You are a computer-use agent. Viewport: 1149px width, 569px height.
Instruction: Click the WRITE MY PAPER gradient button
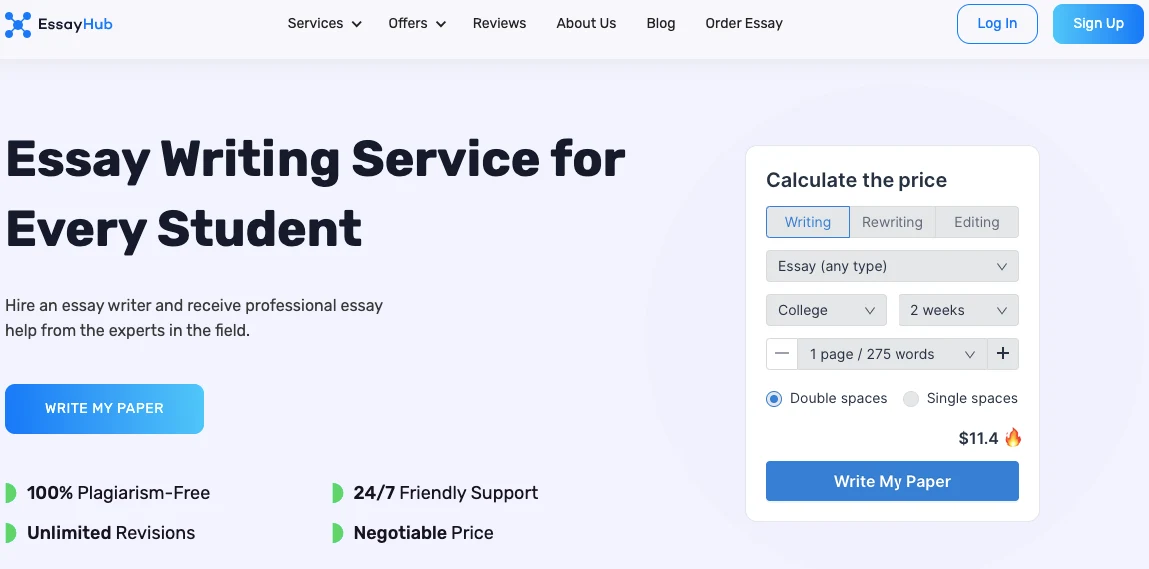point(104,409)
